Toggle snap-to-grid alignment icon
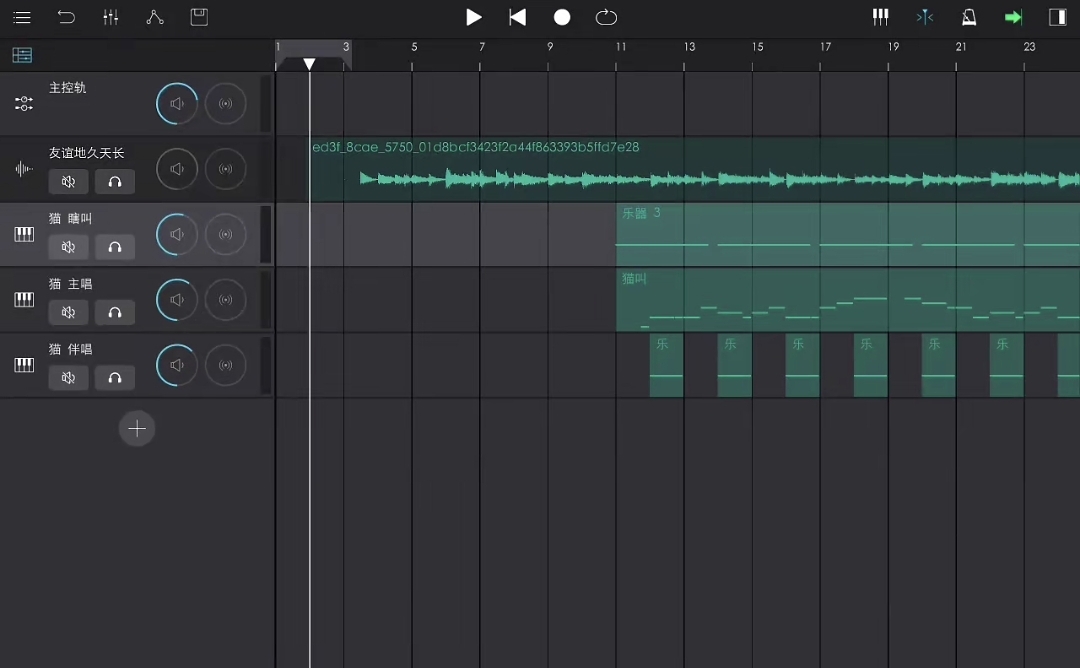 [x=924, y=17]
